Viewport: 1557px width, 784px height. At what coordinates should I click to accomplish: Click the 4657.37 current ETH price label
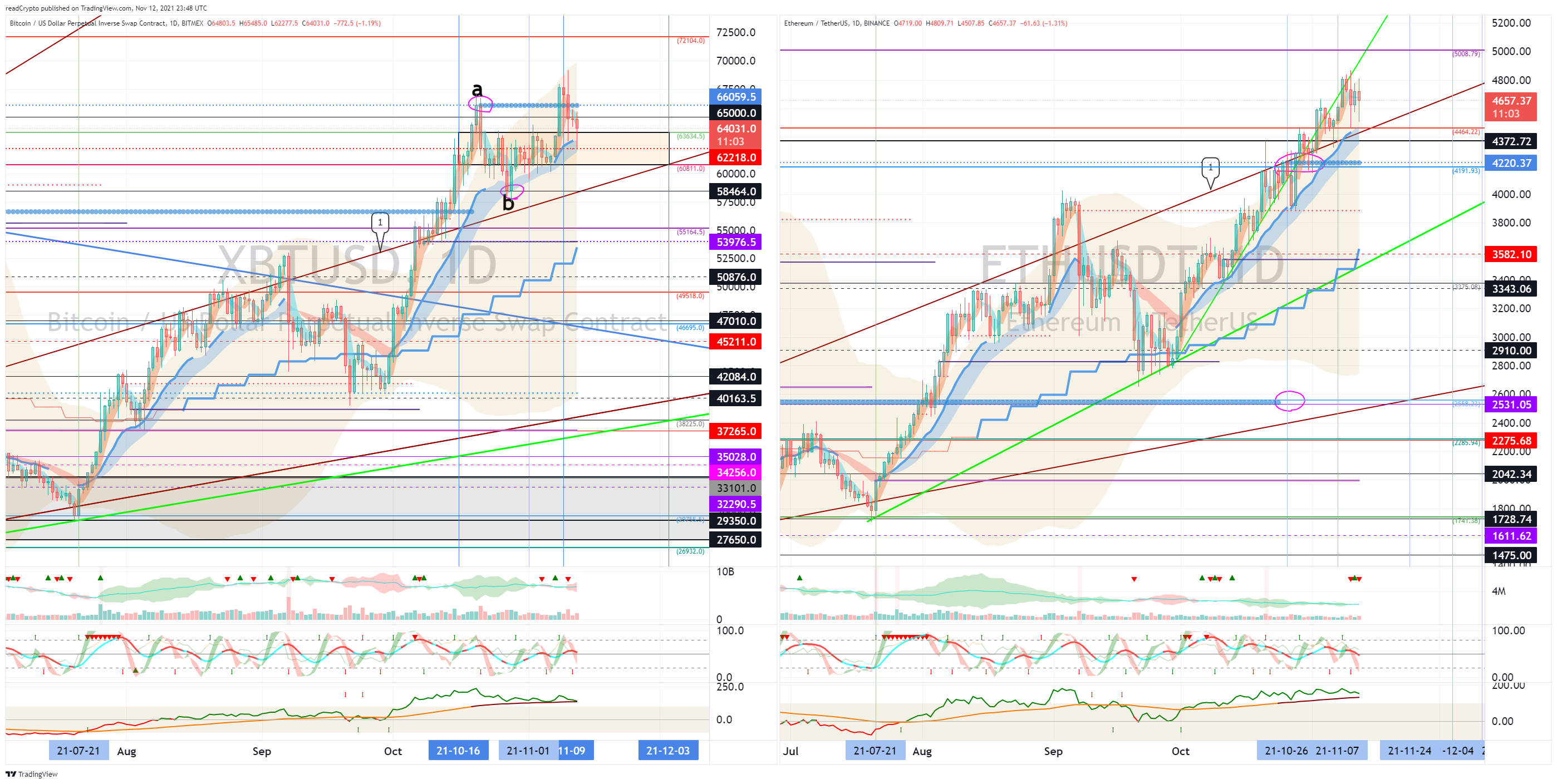pyautogui.click(x=1510, y=107)
